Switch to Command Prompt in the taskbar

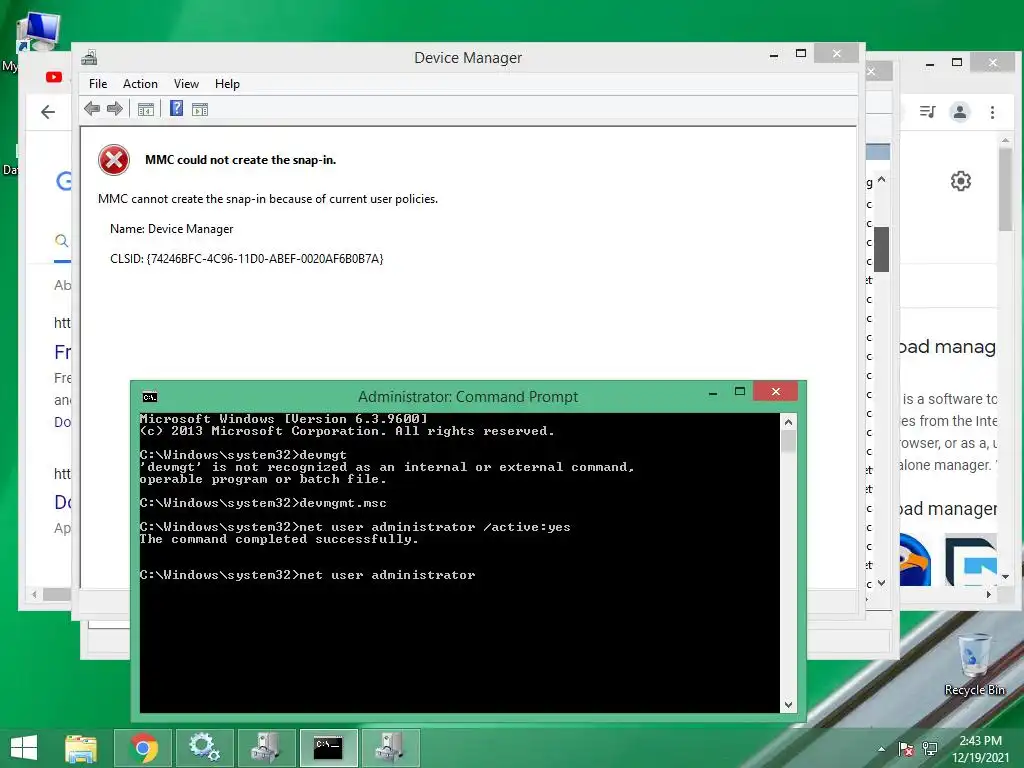(x=328, y=748)
